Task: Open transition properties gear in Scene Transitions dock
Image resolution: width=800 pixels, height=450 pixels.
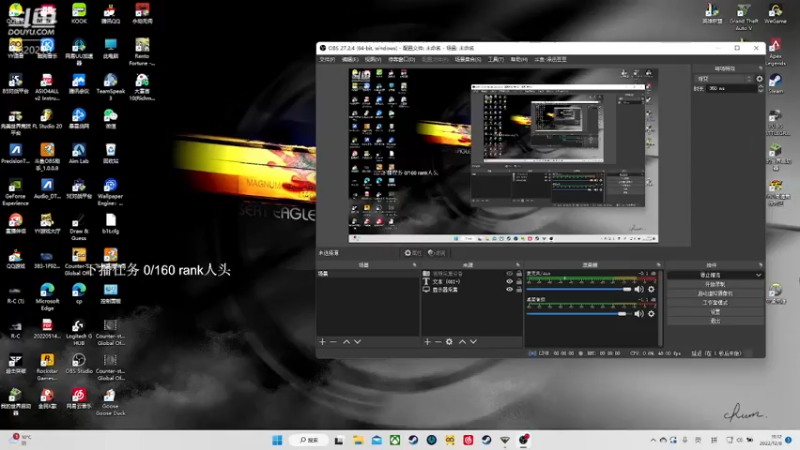Action: point(760,79)
